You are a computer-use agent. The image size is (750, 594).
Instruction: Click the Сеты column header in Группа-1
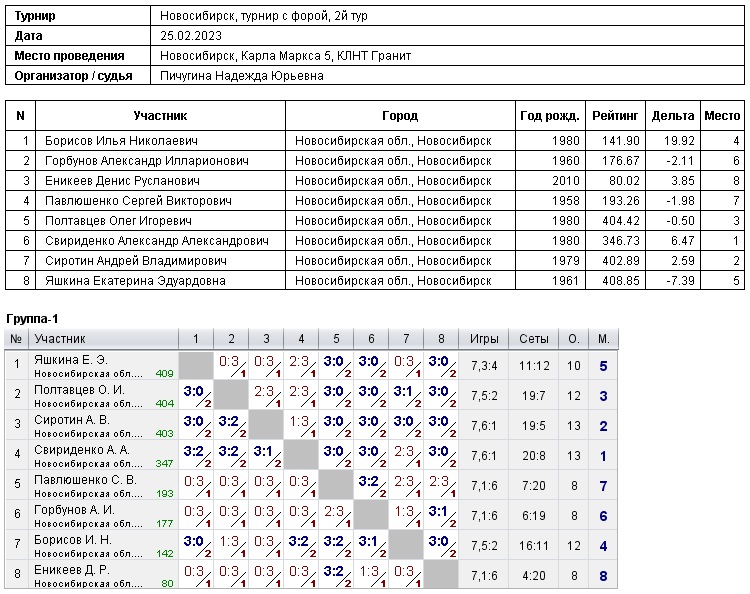click(x=534, y=339)
